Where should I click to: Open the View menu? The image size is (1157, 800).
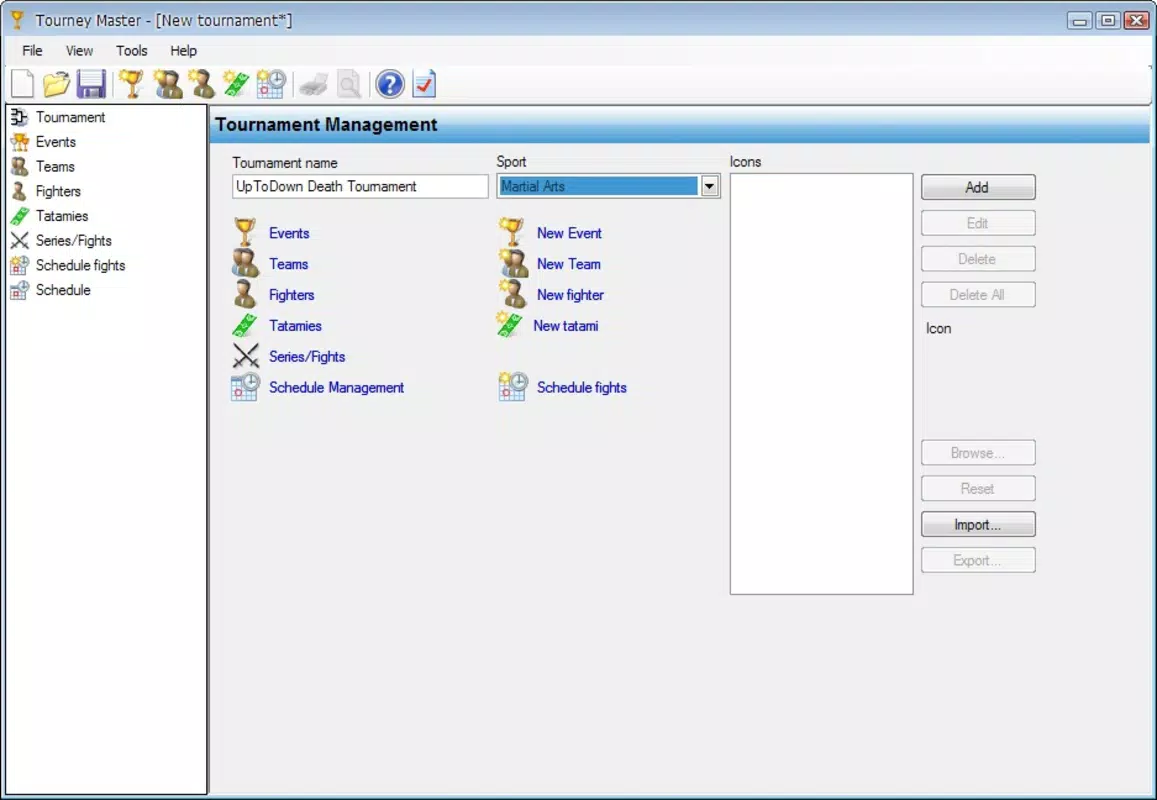(79, 51)
